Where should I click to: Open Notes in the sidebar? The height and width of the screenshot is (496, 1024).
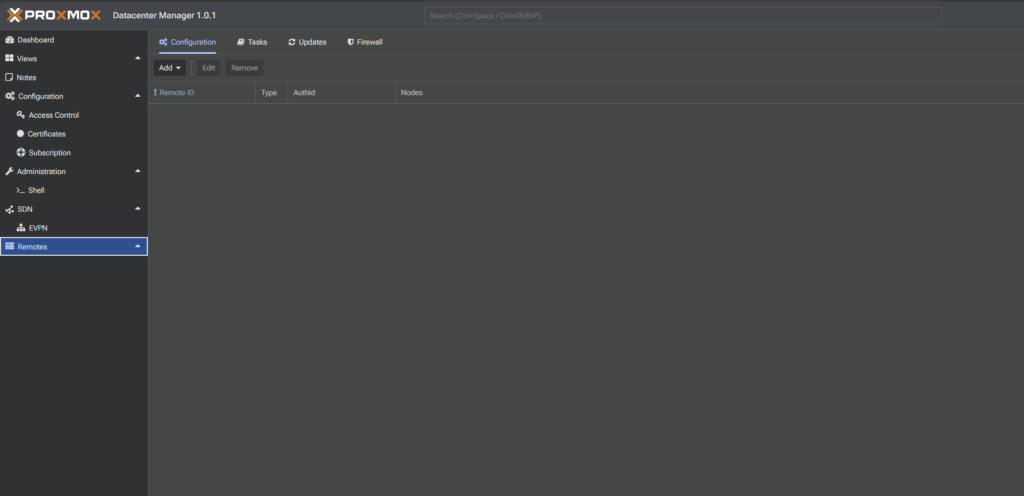pyautogui.click(x=74, y=77)
